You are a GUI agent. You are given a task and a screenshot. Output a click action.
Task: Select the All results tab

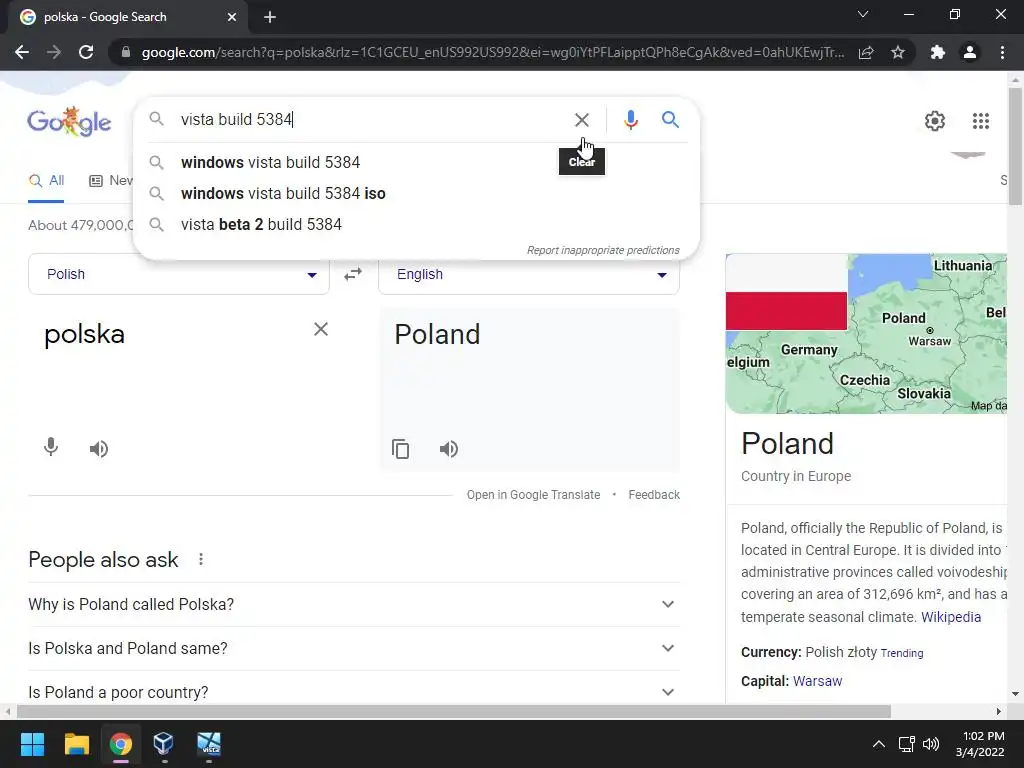(x=46, y=181)
